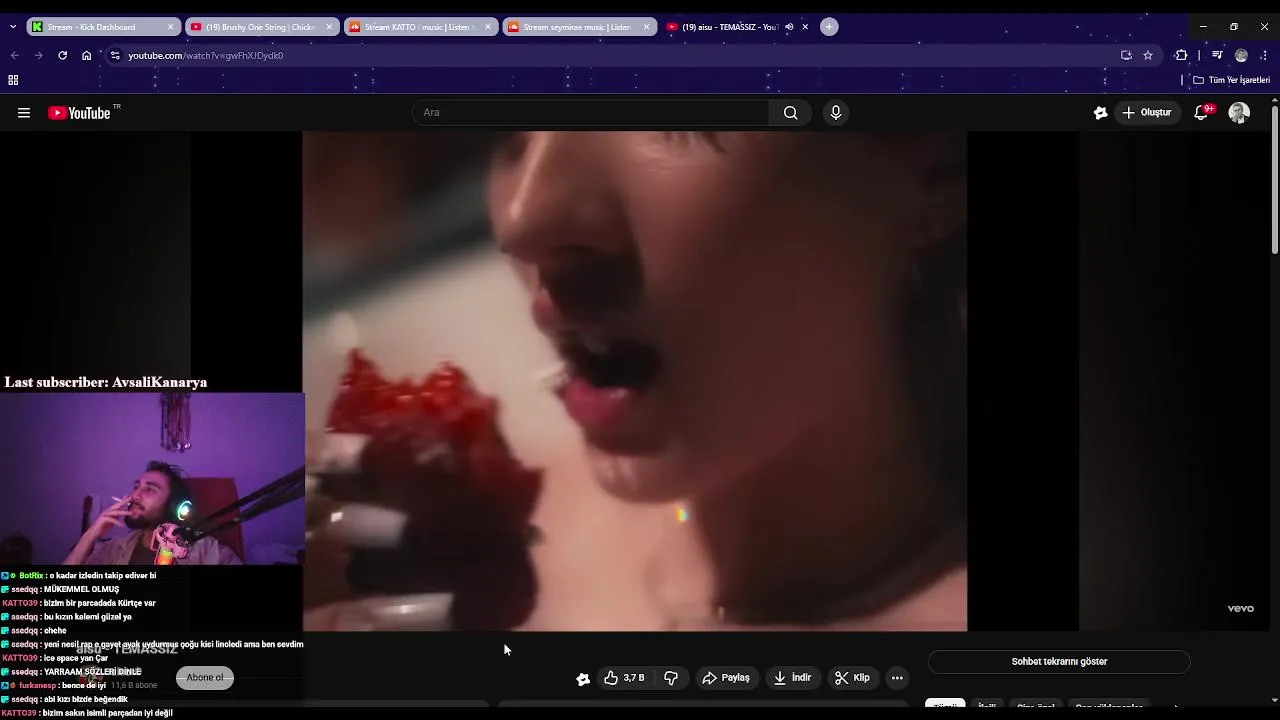This screenshot has width=1280, height=720.
Task: Open the browser home page
Action: (x=86, y=55)
